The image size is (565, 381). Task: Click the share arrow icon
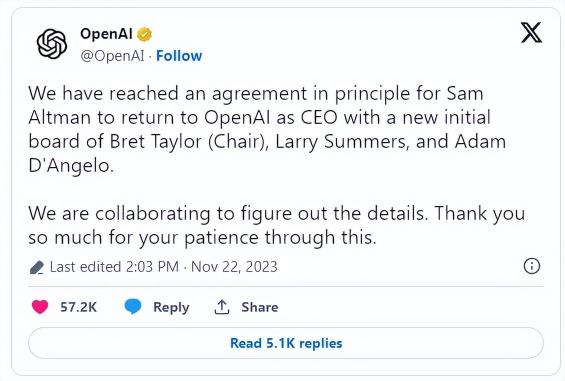(222, 307)
